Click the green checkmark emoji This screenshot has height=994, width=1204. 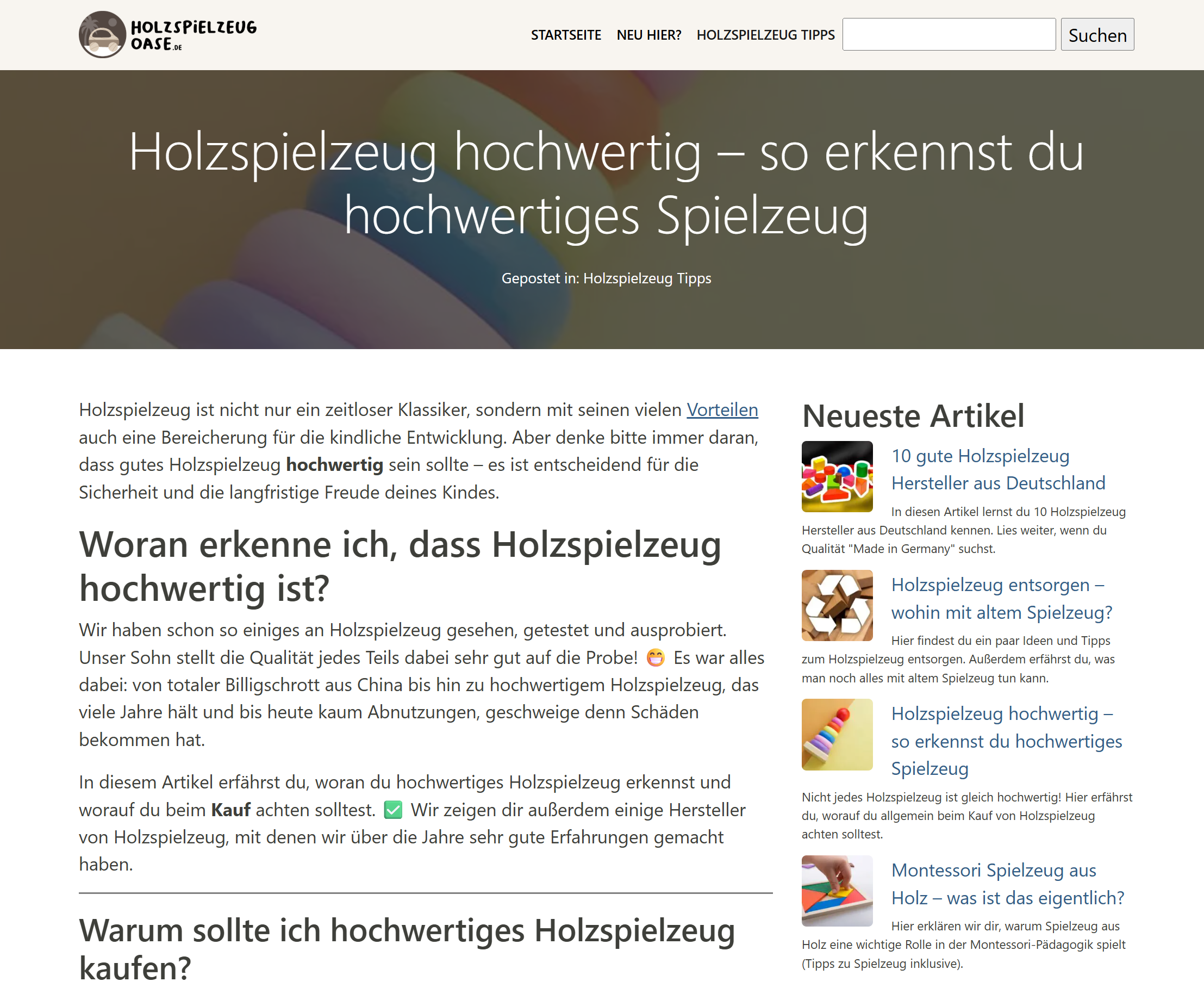point(392,810)
